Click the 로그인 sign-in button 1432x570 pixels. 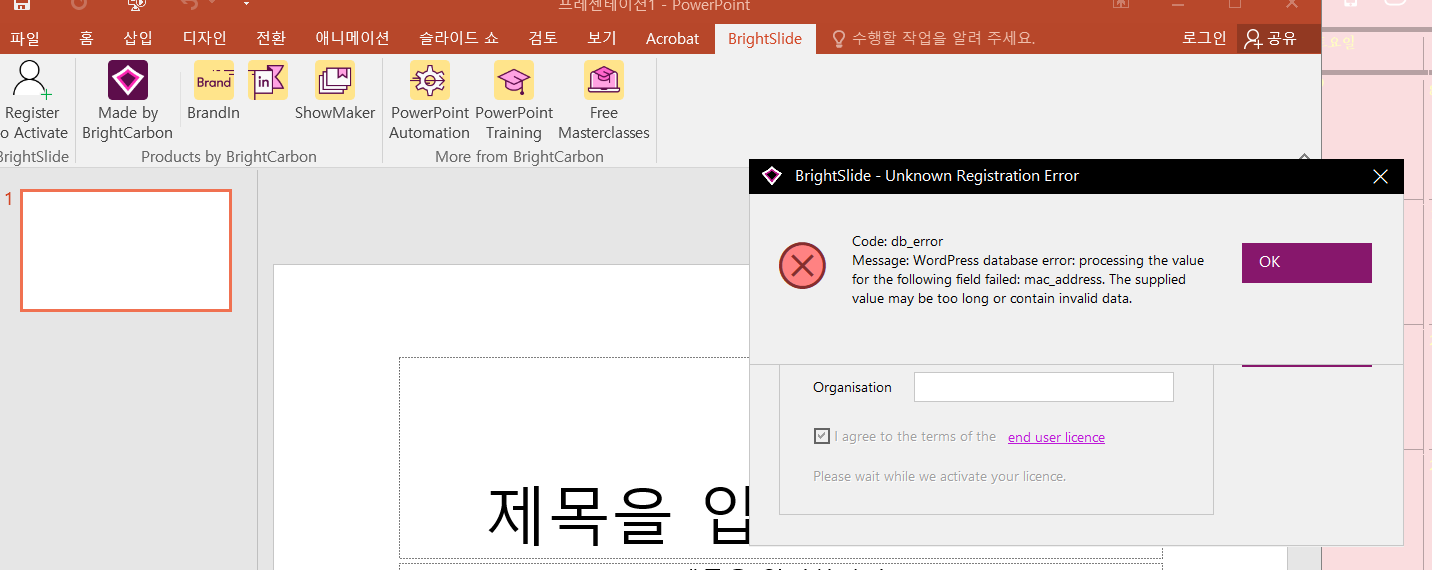point(1204,39)
